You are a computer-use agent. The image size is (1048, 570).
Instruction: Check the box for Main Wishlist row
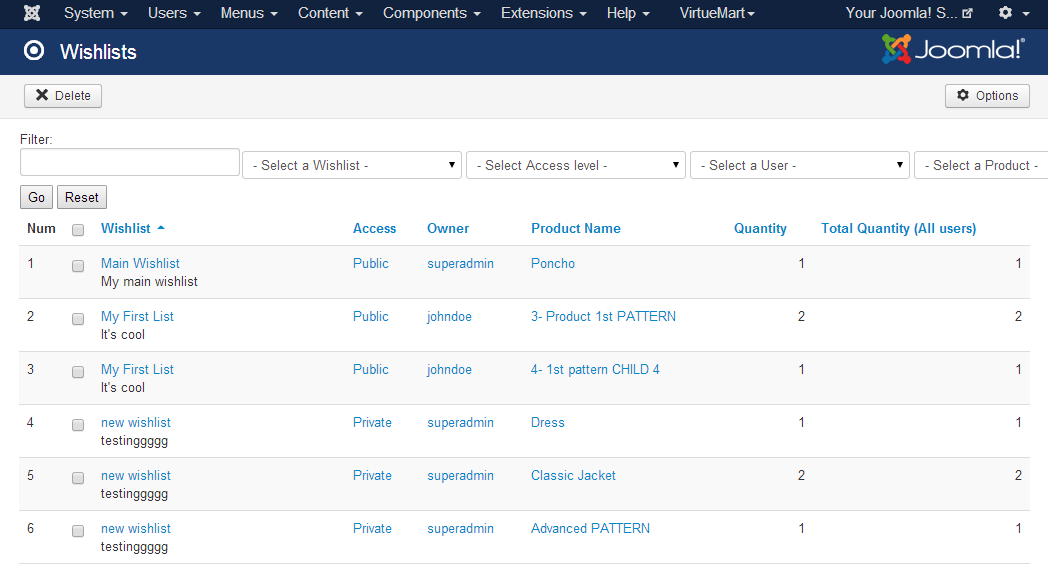78,266
